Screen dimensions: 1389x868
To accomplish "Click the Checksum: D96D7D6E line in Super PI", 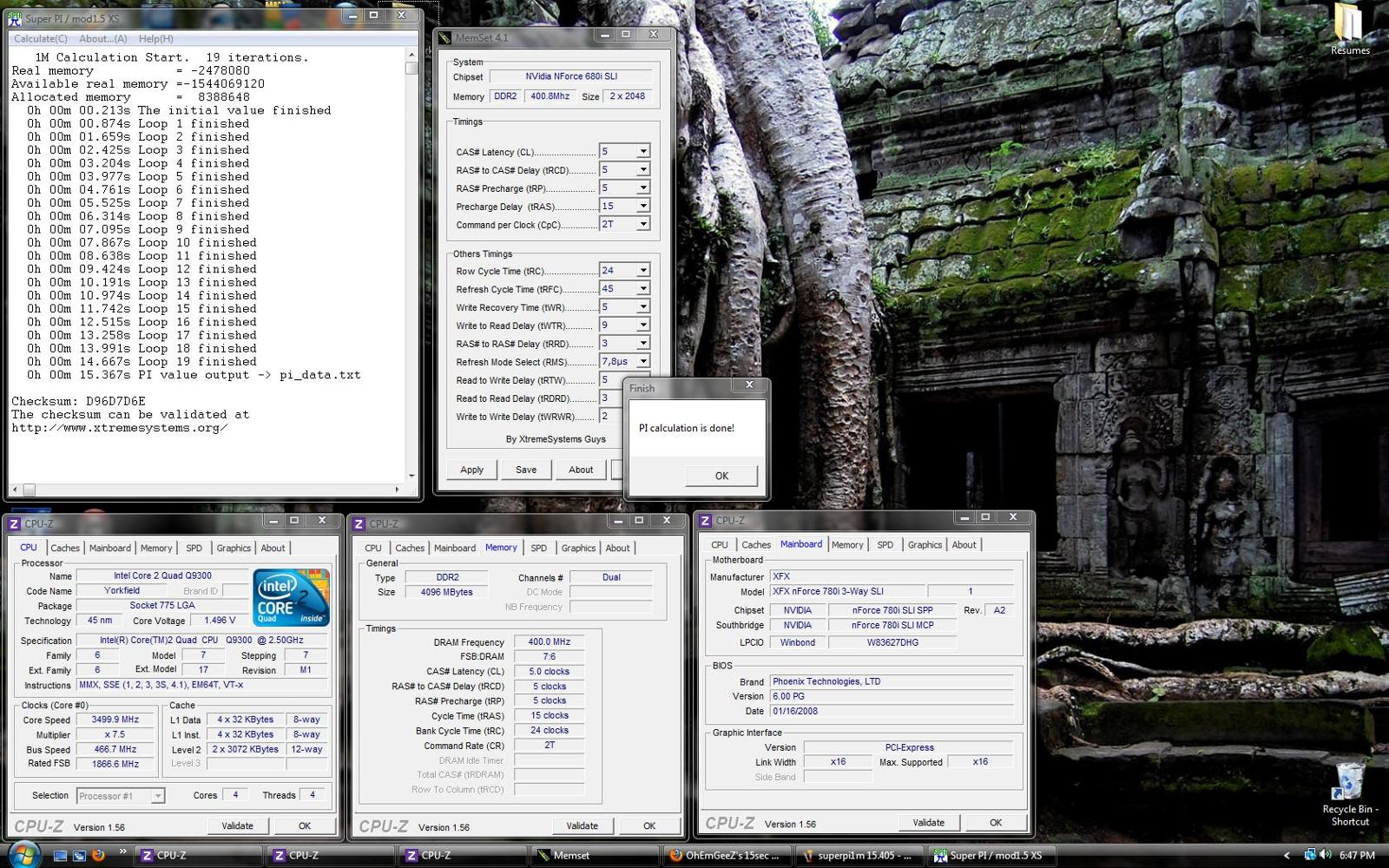I will (x=78, y=401).
